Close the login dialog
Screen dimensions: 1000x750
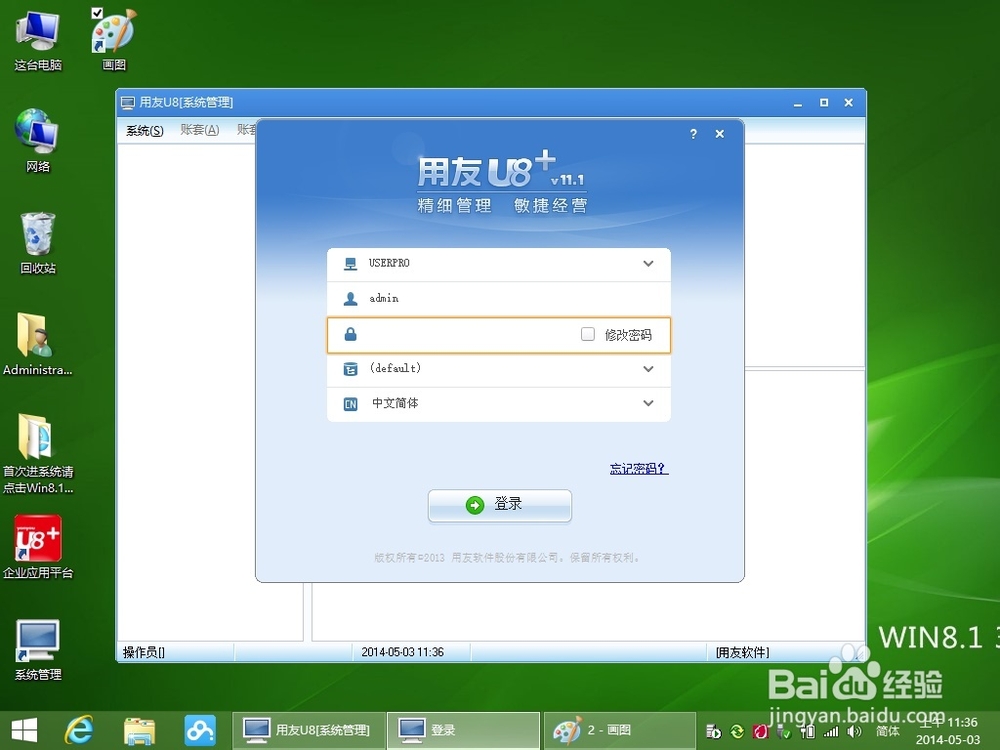719,134
